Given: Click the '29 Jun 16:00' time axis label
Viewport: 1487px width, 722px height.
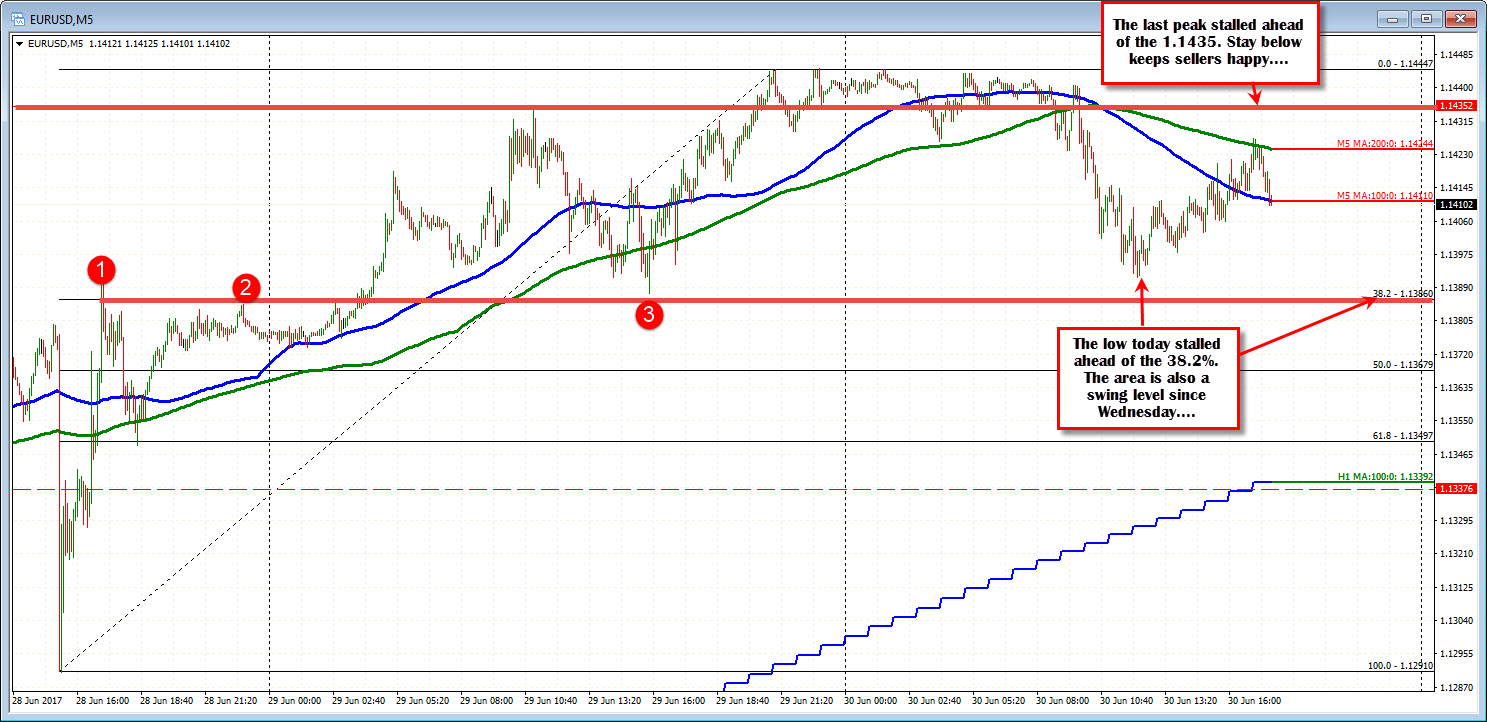Looking at the screenshot, I should 678,701.
